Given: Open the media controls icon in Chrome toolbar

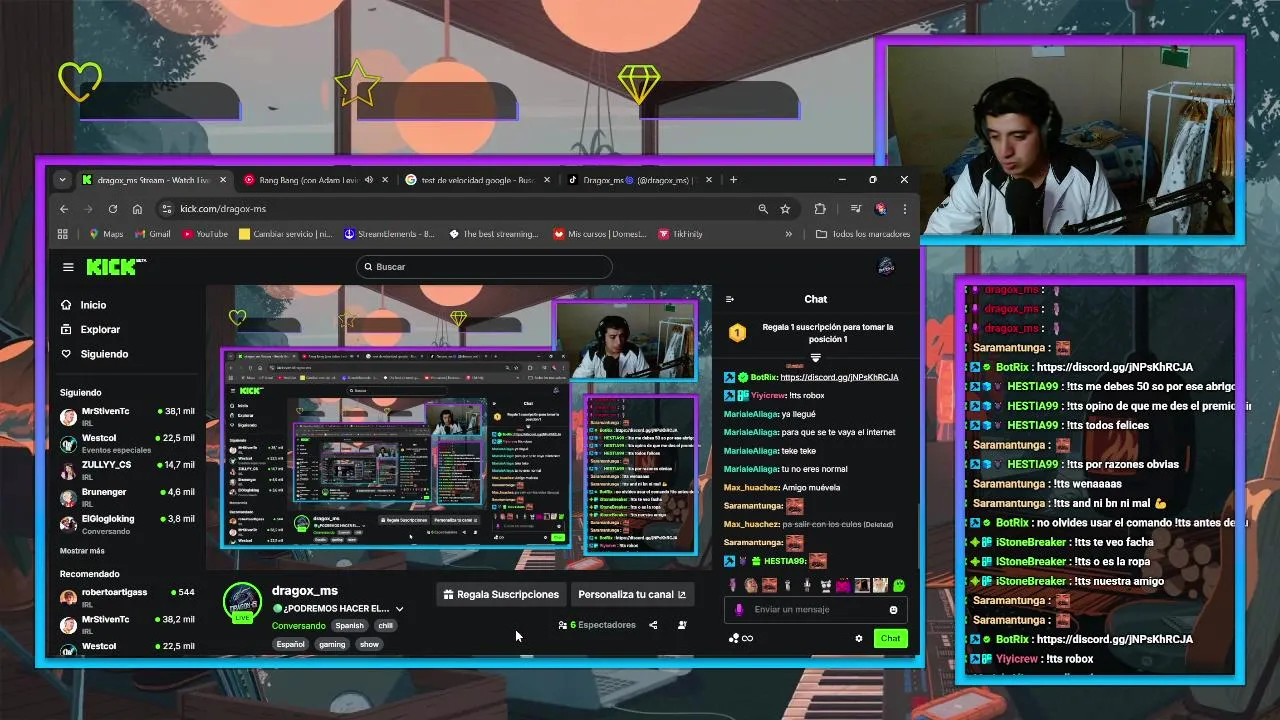Looking at the screenshot, I should coord(856,209).
